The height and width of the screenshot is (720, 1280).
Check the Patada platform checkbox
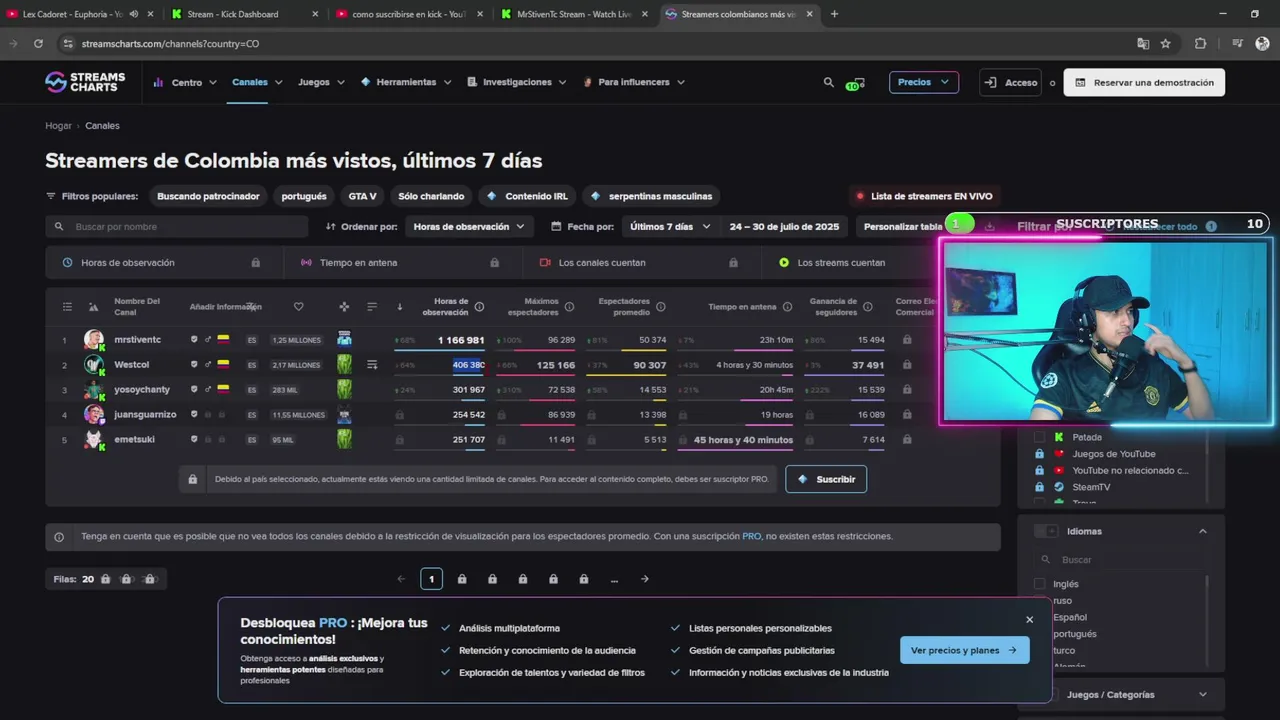point(1039,437)
